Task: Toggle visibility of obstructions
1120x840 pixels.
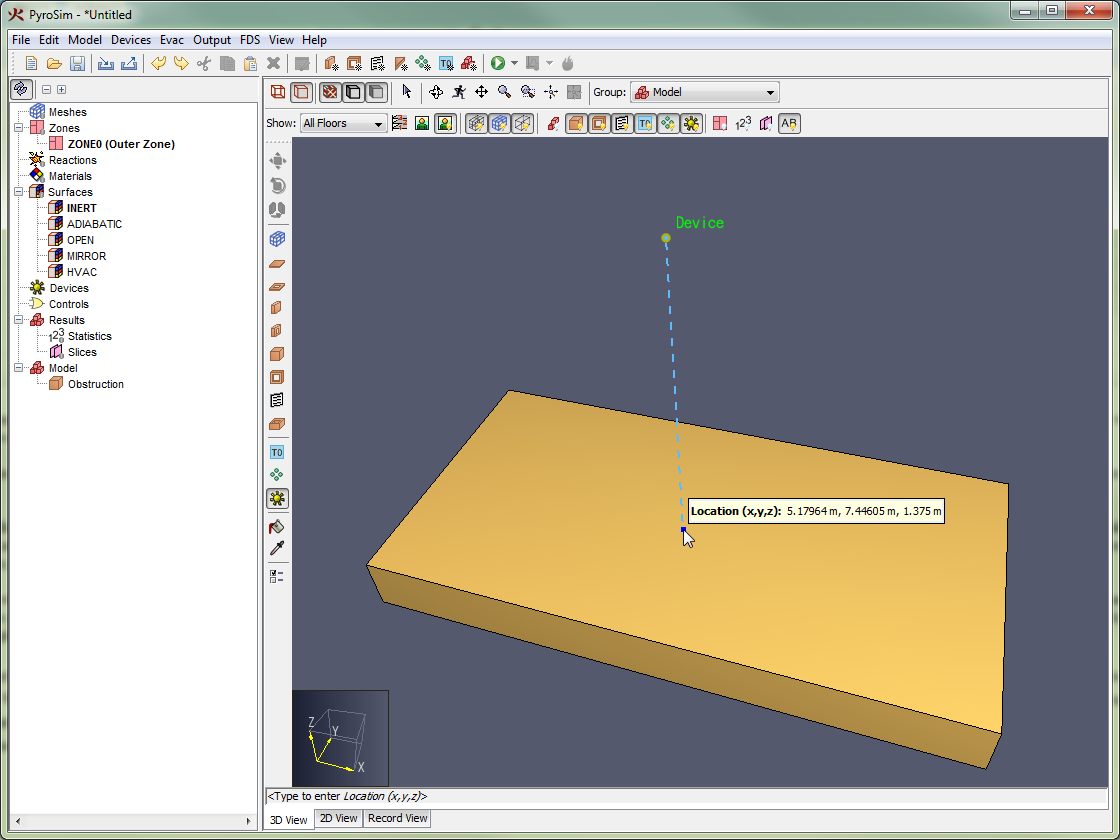Action: click(576, 124)
